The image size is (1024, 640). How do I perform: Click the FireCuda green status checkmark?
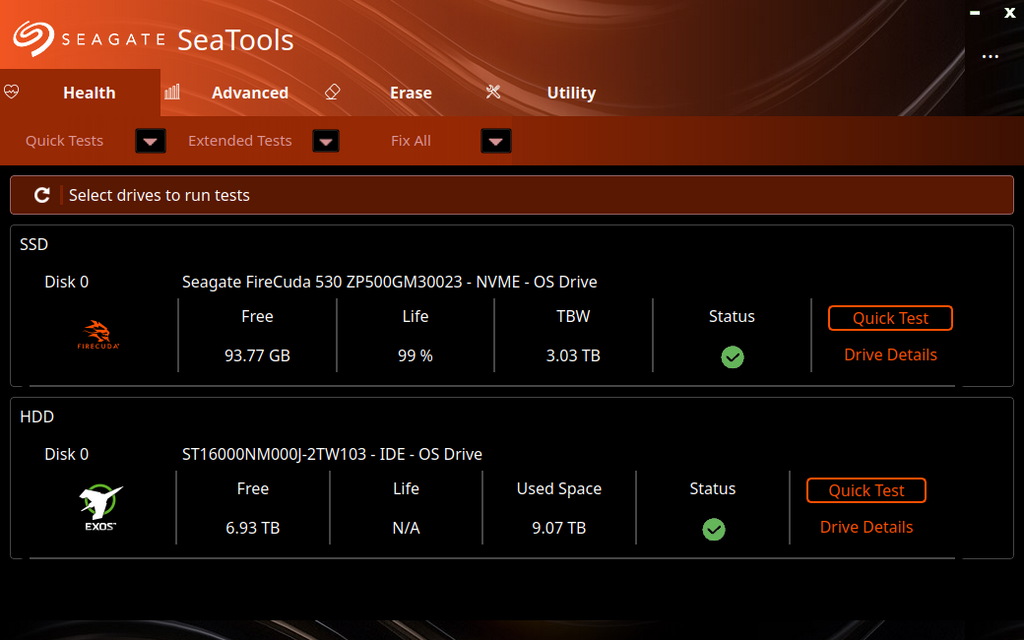[732, 357]
